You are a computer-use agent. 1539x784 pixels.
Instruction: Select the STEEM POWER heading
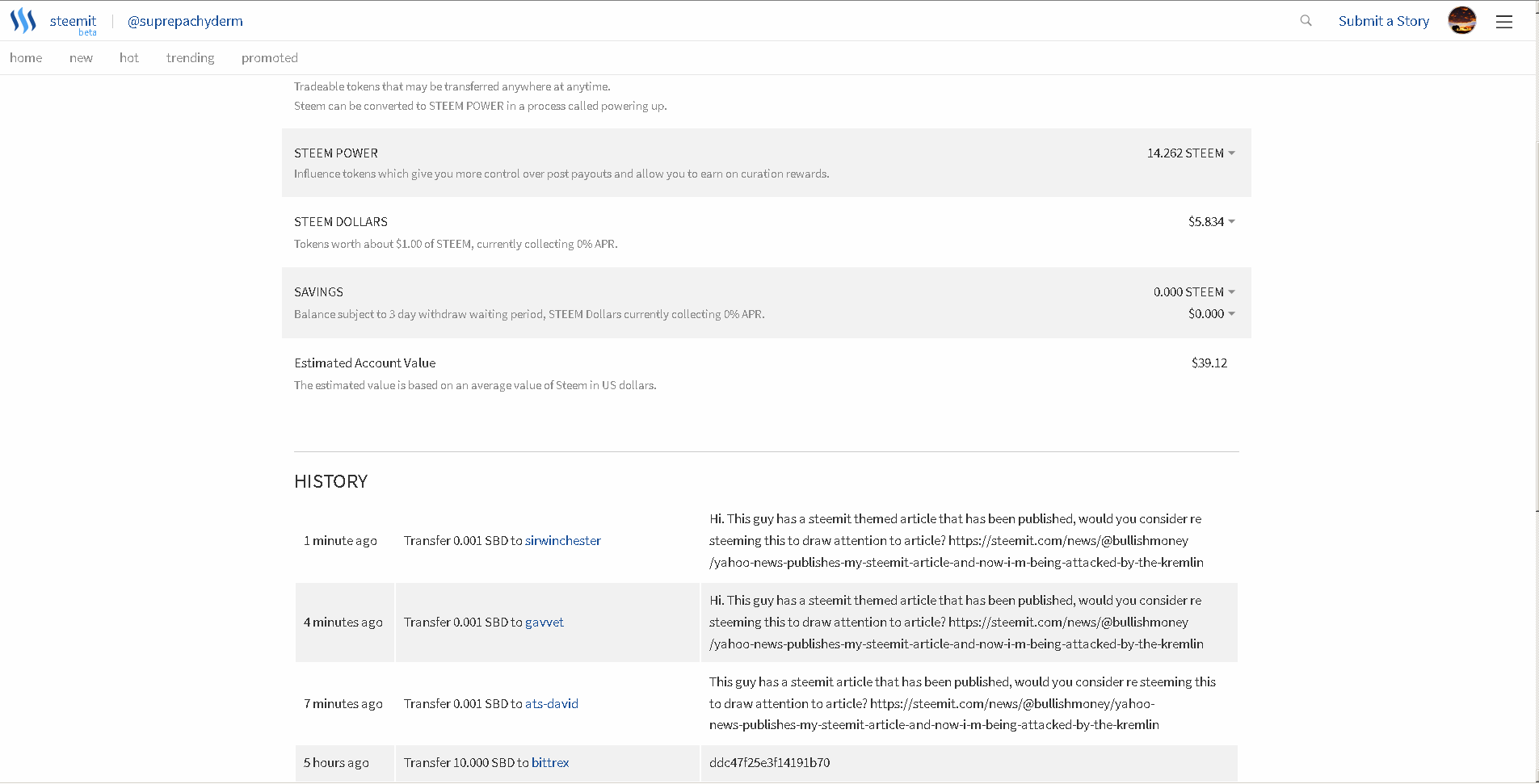[x=336, y=153]
